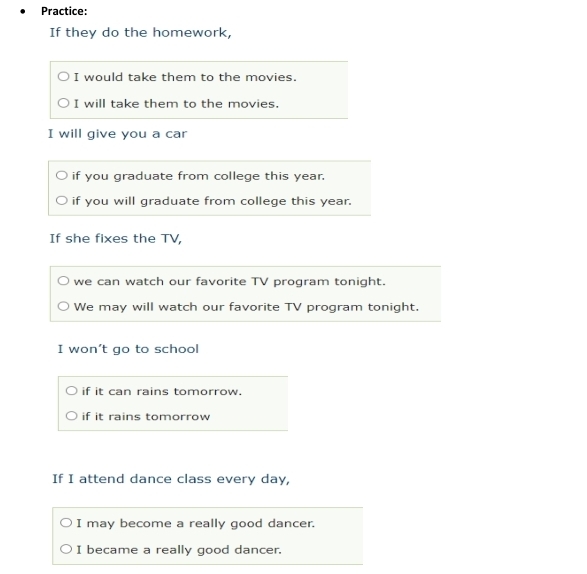
Task: Click the prompt 'If I attend dance class every day,'
Action: 171,479
